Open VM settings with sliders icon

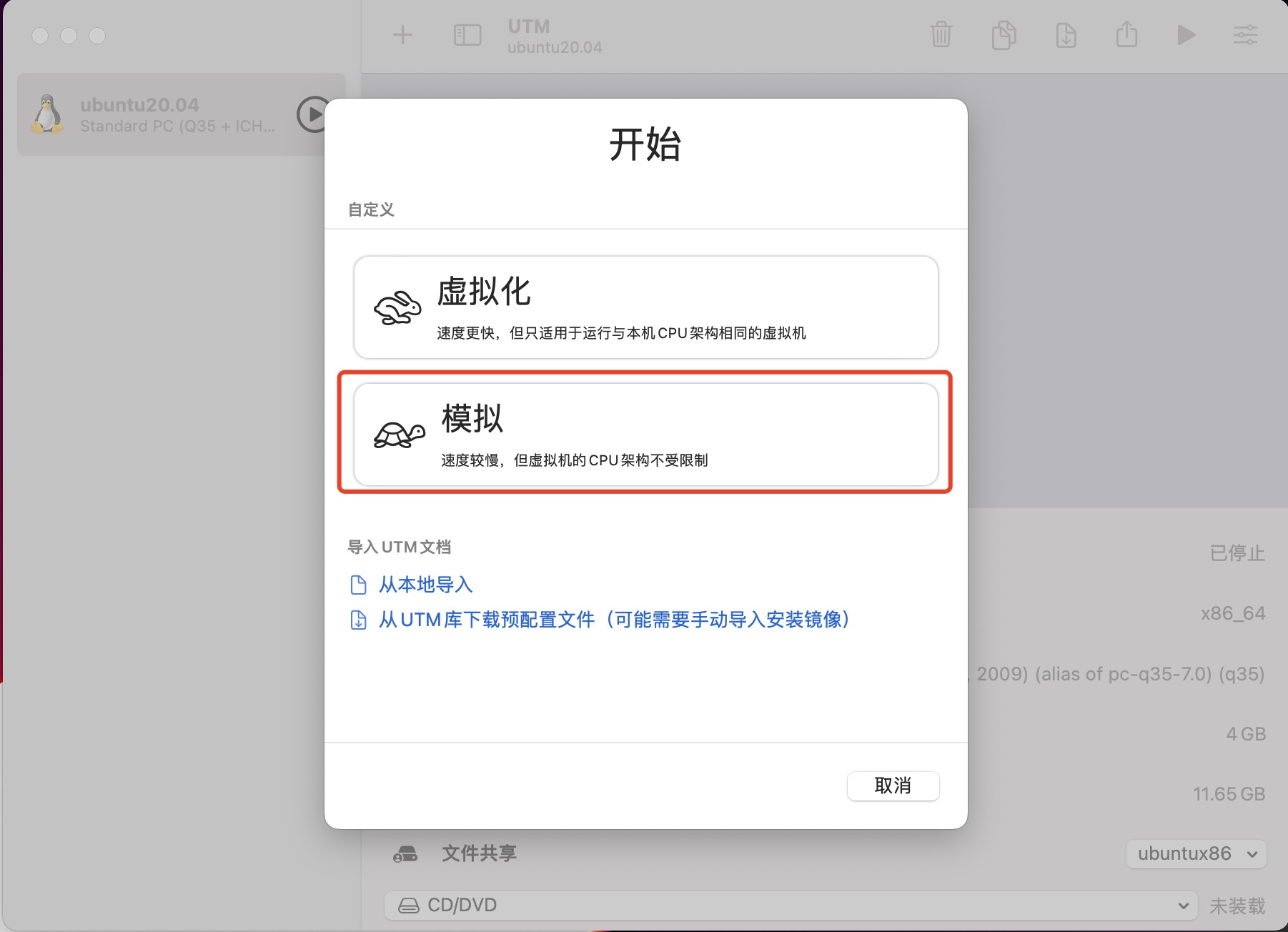pos(1246,34)
